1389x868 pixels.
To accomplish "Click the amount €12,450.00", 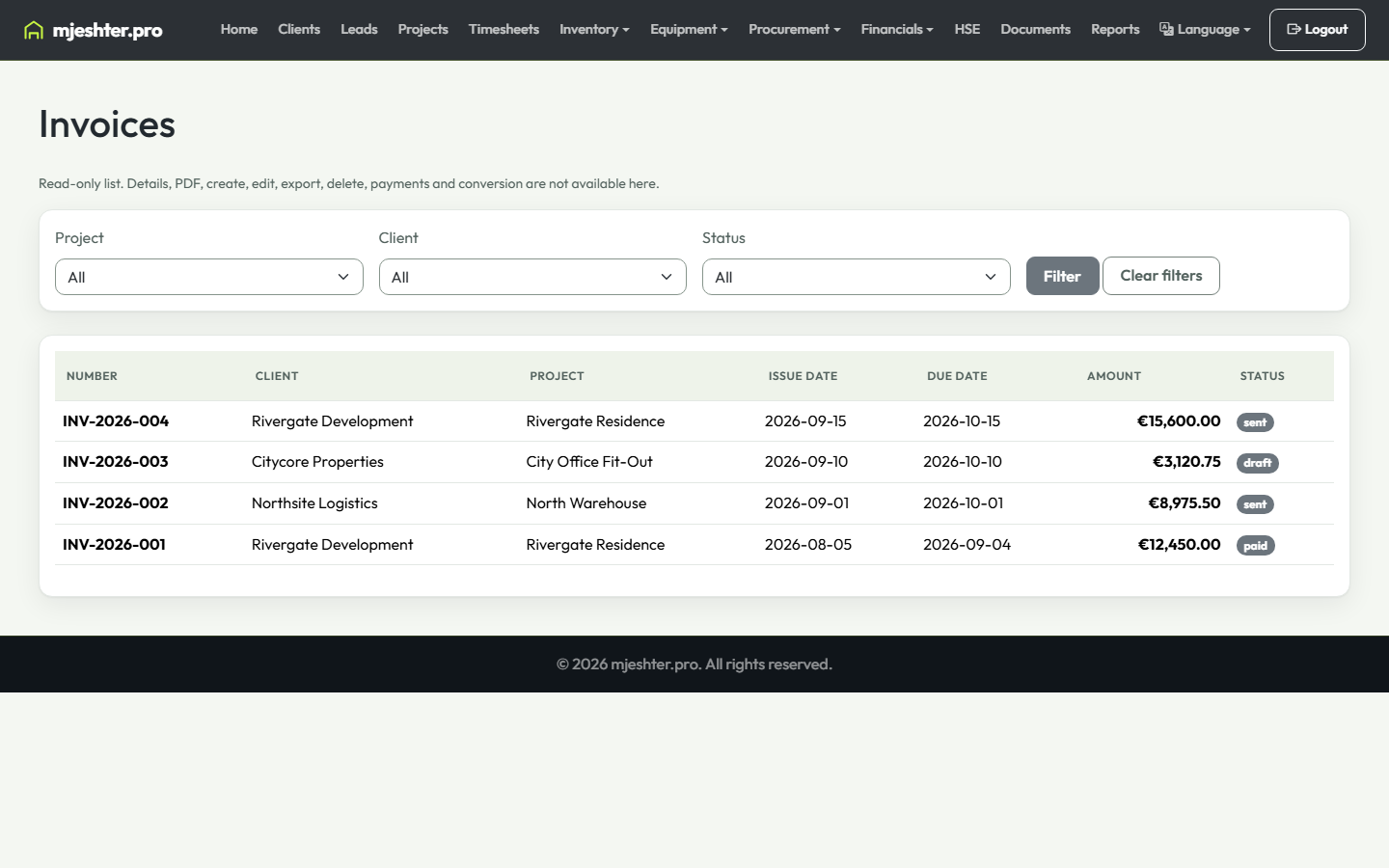I will point(1180,545).
